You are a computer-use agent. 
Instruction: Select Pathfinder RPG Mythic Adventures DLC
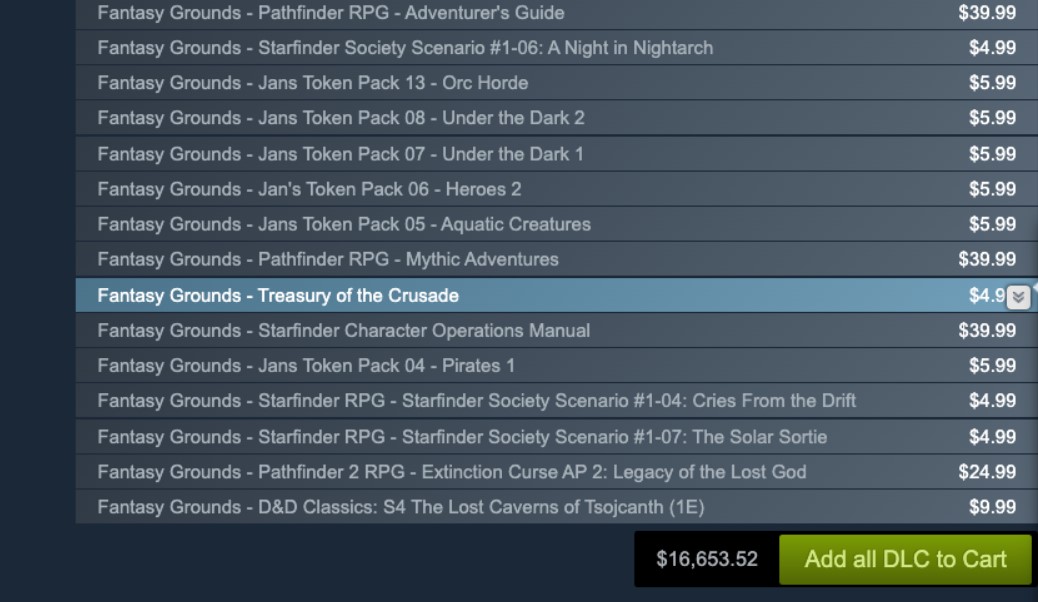pos(328,259)
